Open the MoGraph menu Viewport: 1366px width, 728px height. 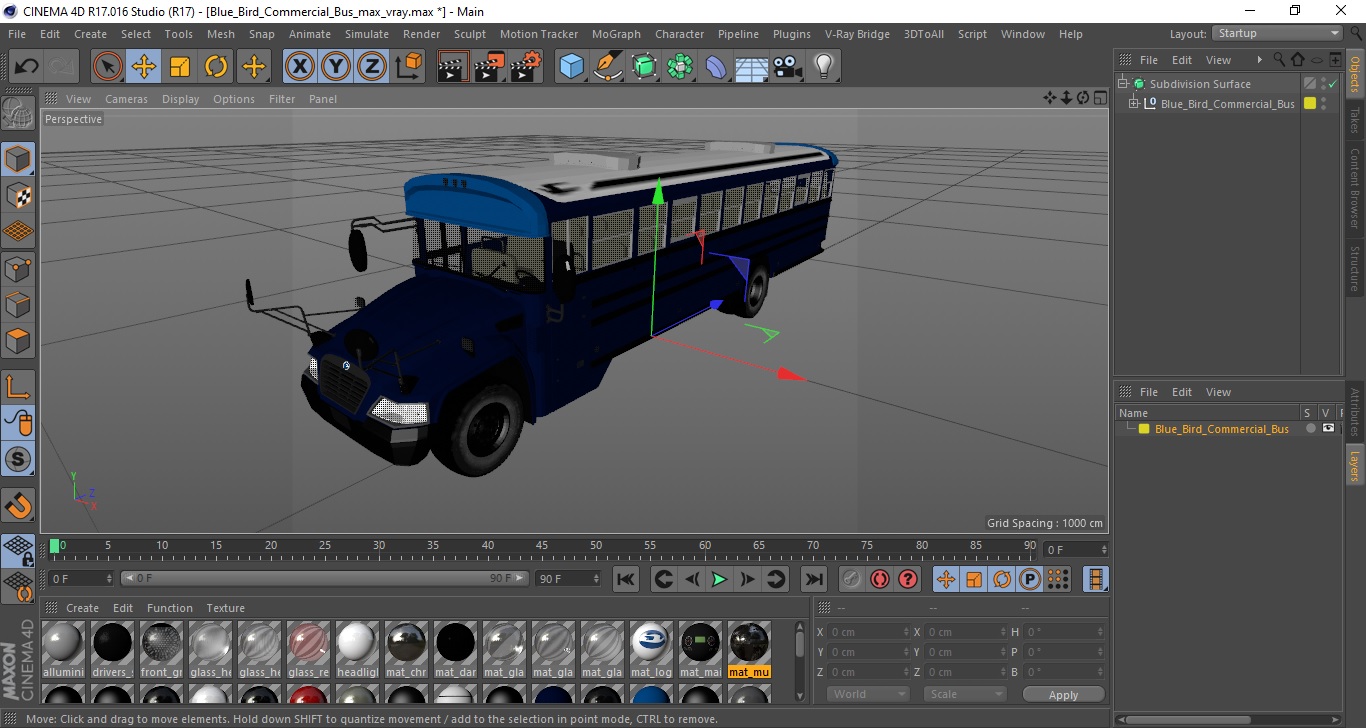(616, 34)
